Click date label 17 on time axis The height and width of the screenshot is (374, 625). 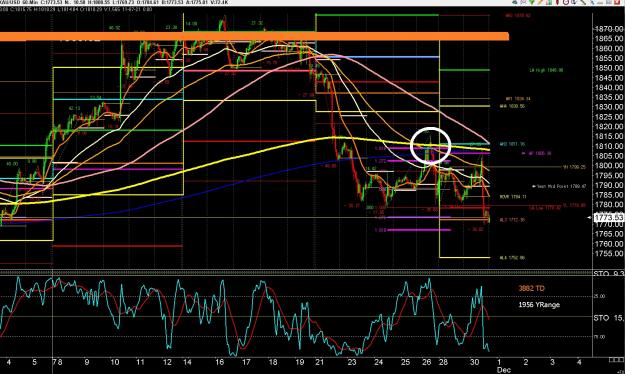pos(246,362)
